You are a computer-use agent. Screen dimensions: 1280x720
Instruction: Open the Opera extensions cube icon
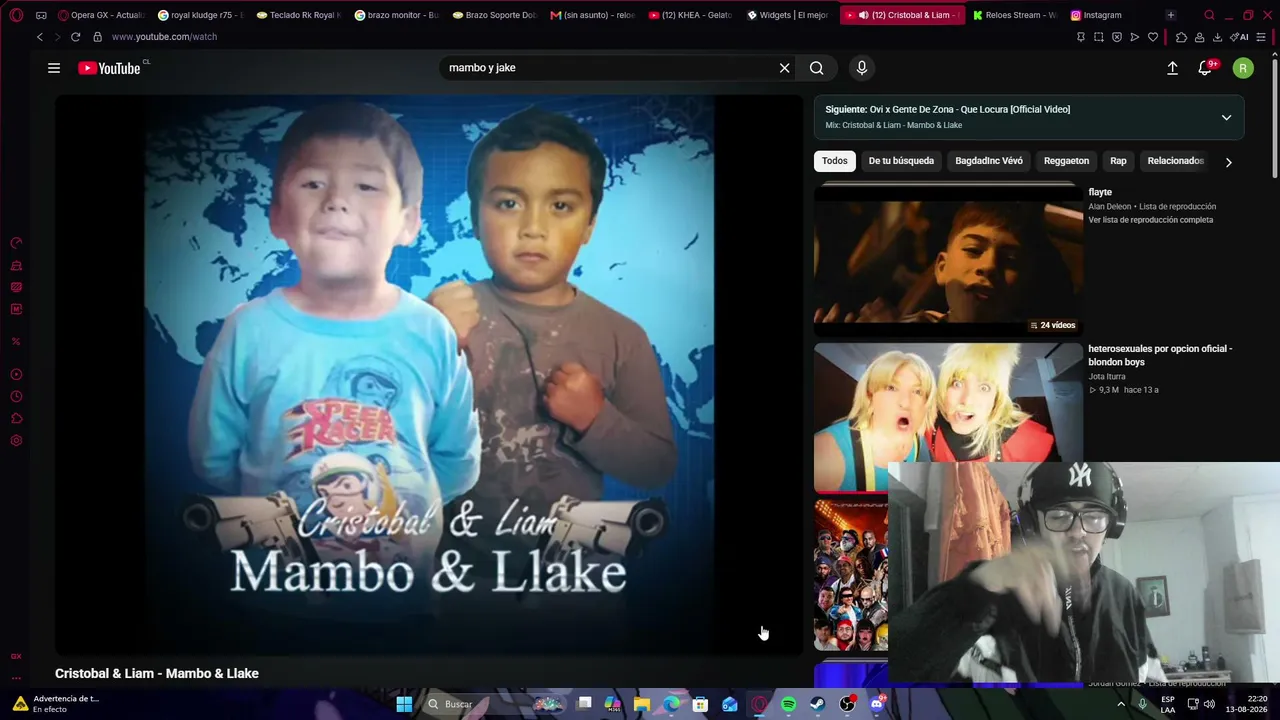1181,37
